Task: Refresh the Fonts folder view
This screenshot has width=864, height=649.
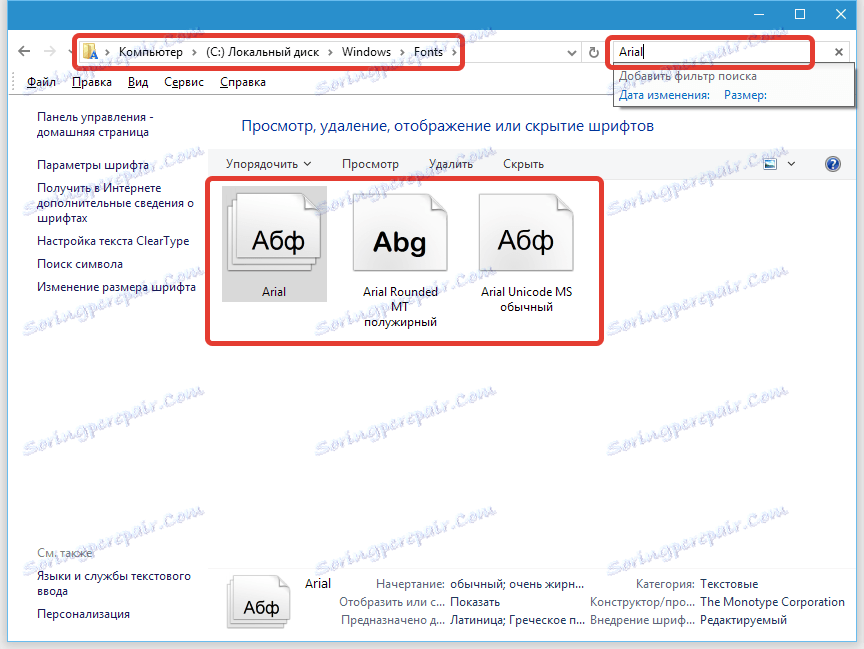Action: coord(593,52)
